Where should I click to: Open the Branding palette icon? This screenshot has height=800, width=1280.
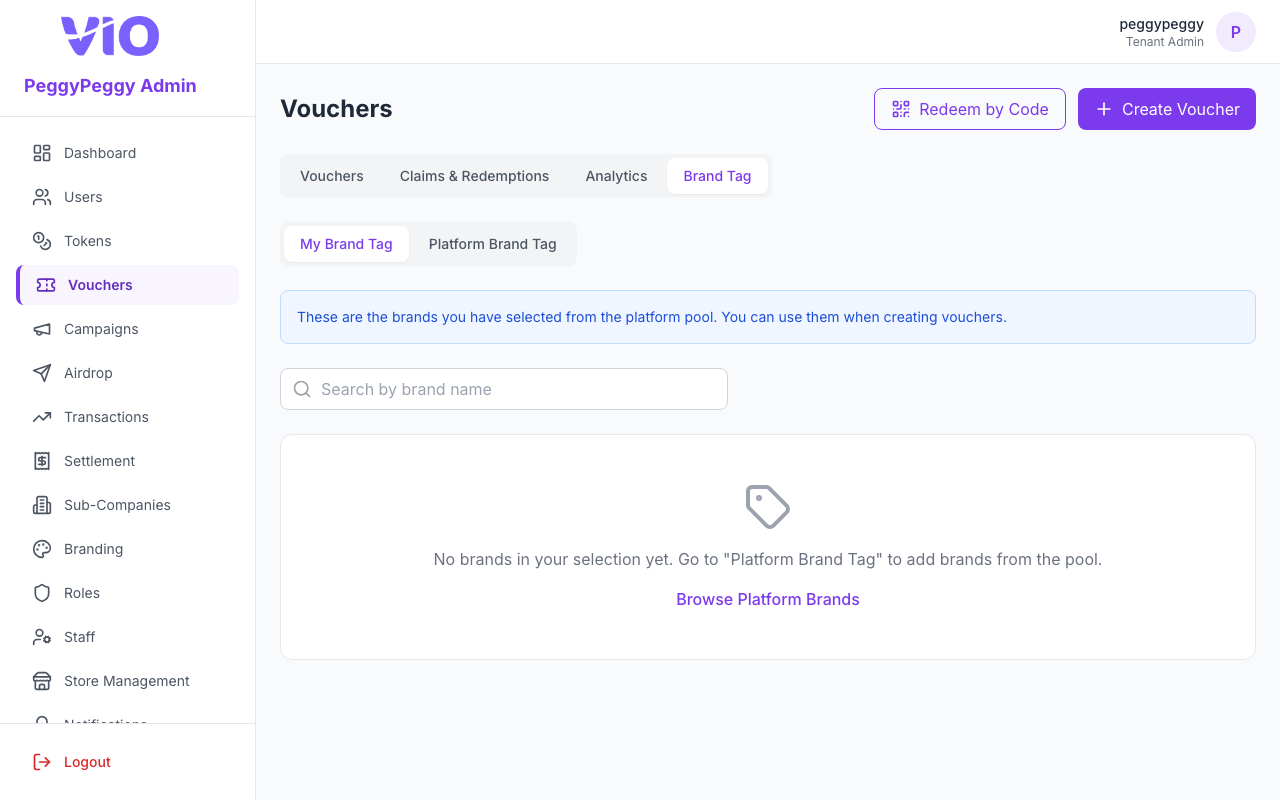coord(42,549)
